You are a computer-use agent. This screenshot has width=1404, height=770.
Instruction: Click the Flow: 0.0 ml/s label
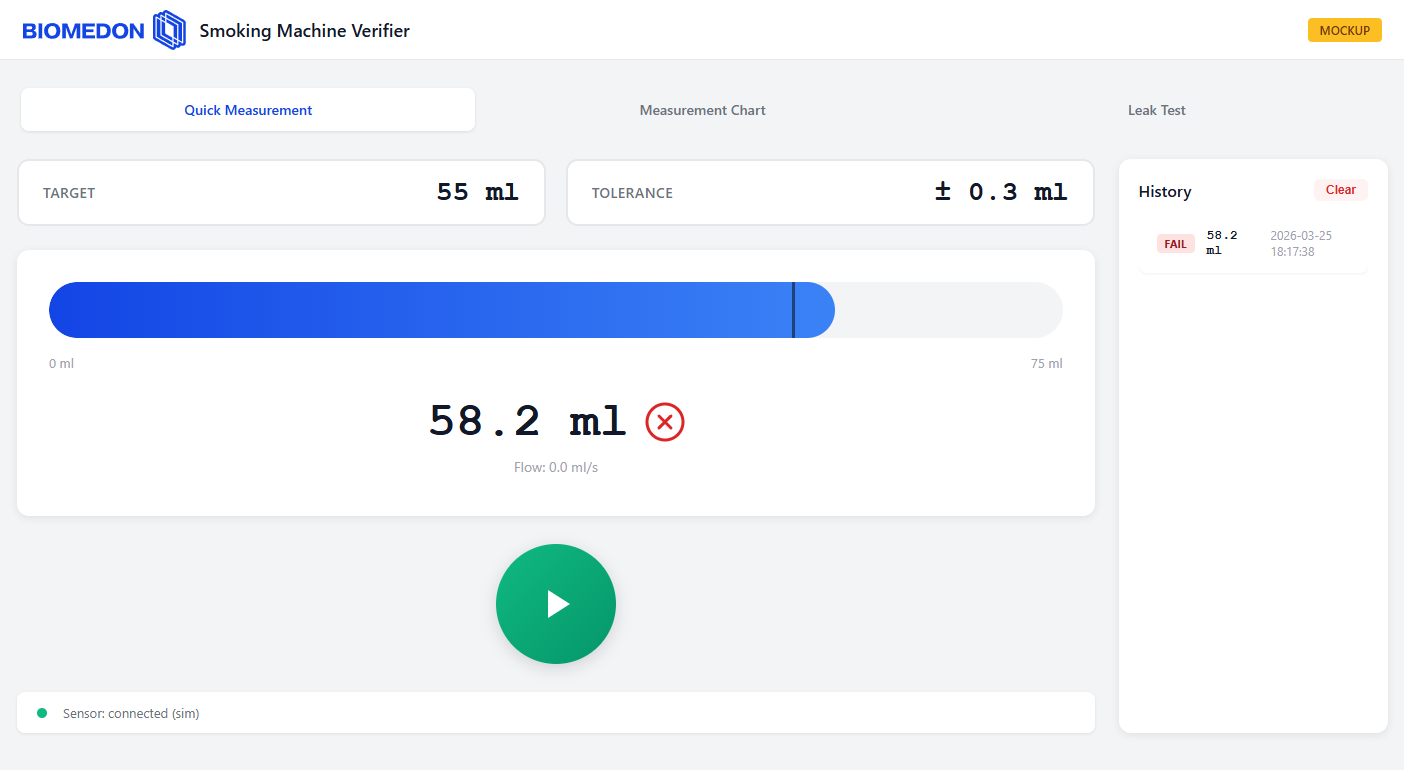click(556, 467)
